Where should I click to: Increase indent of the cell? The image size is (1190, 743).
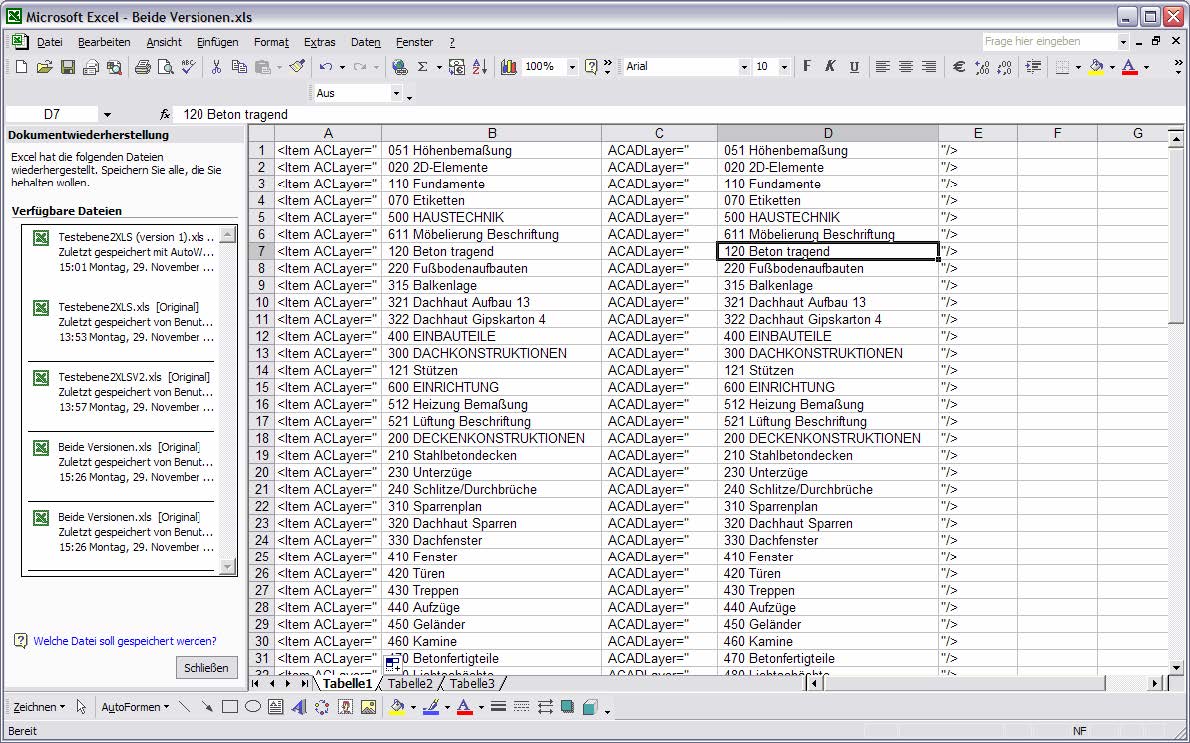coord(1033,68)
